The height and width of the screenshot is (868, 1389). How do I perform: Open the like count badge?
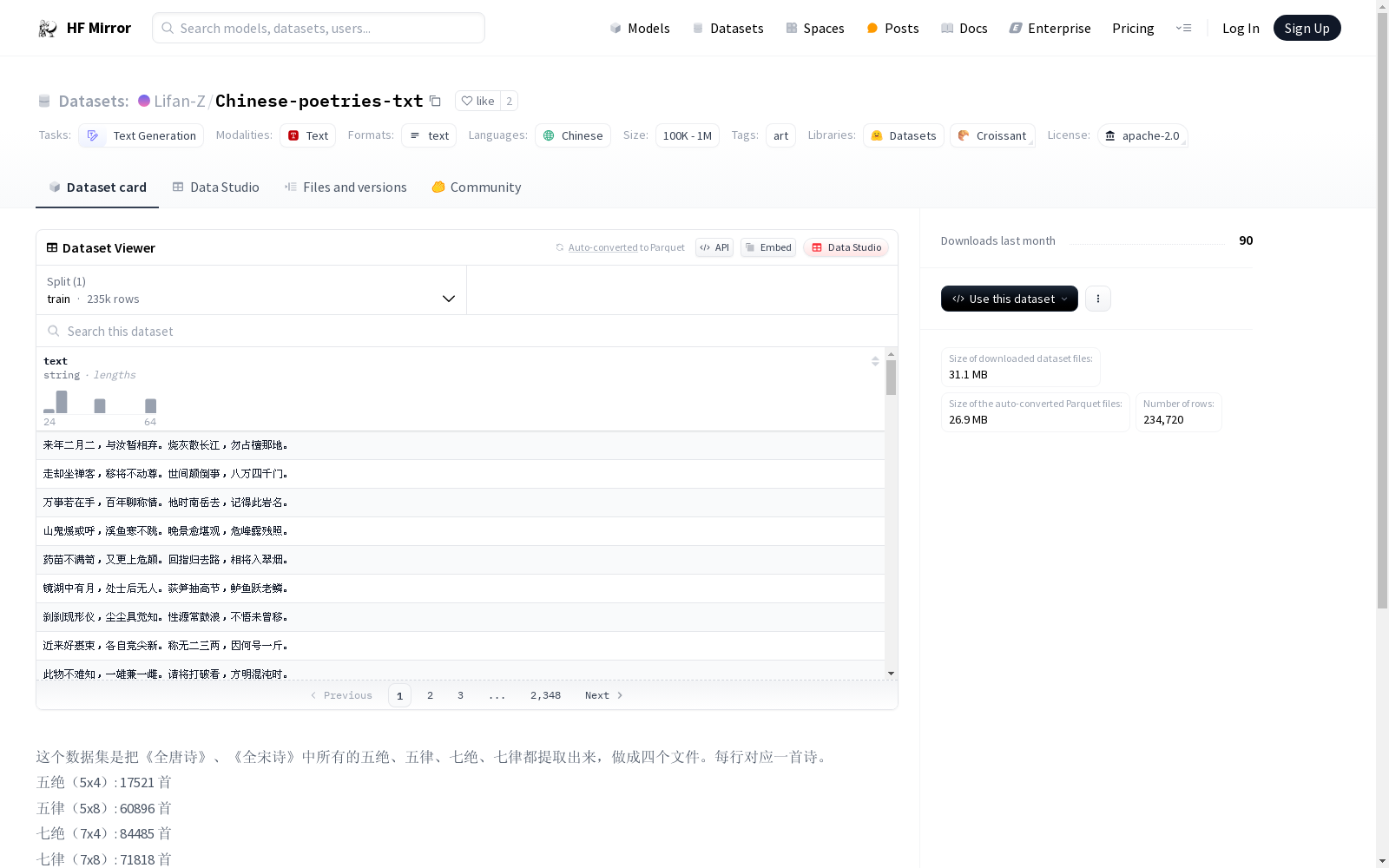pyautogui.click(x=510, y=101)
